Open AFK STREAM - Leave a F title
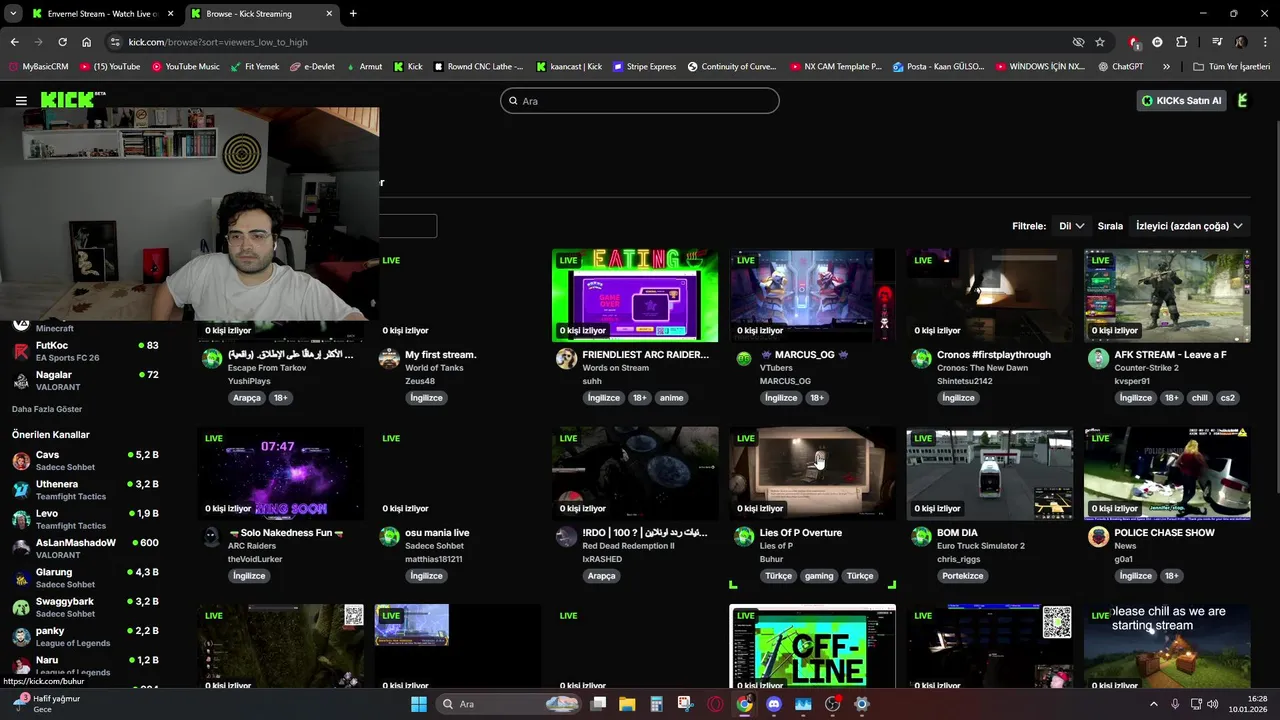This screenshot has width=1280, height=720. (1170, 355)
